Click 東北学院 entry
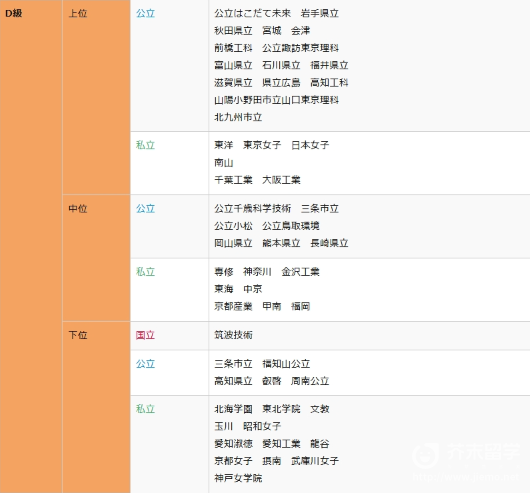Viewport: 530px width, 493px height. 281,409
